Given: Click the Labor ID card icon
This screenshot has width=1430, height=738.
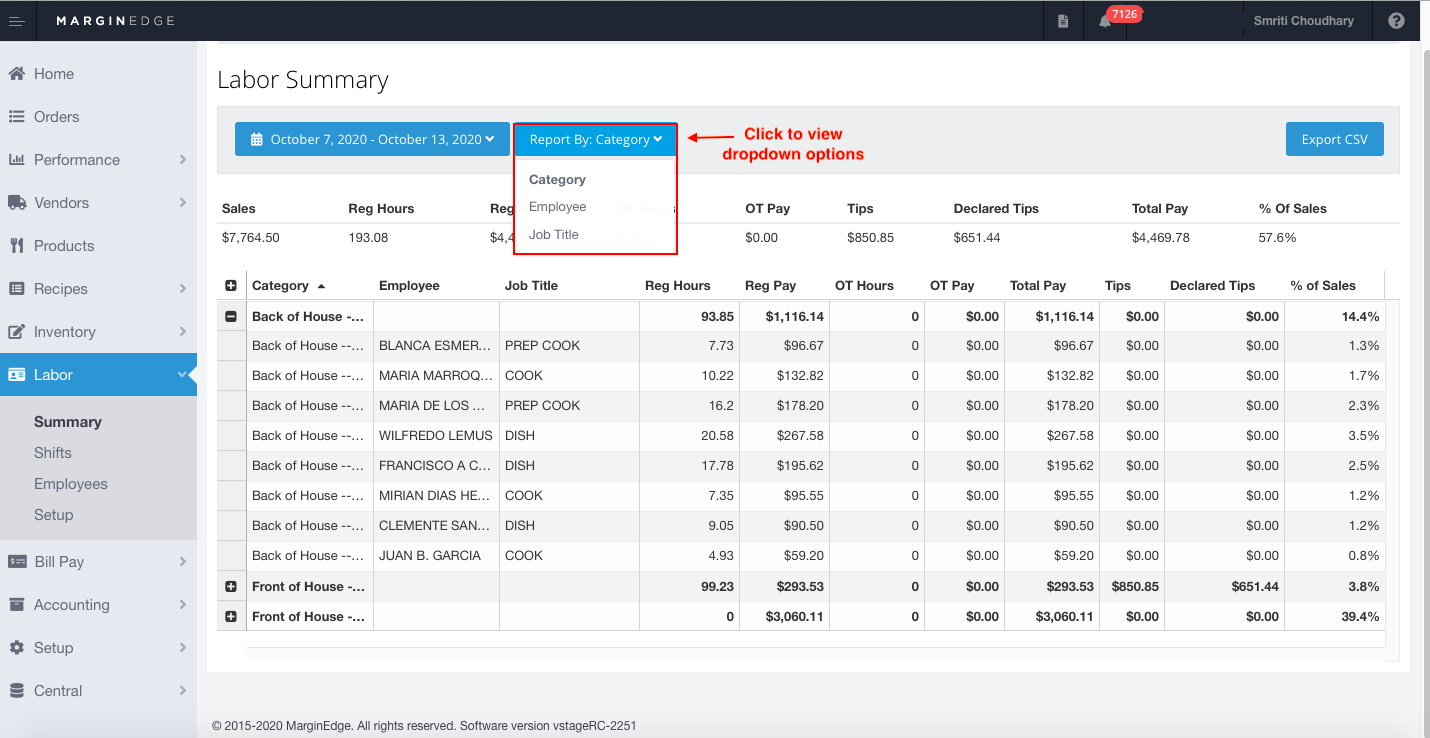Looking at the screenshot, I should tap(16, 375).
